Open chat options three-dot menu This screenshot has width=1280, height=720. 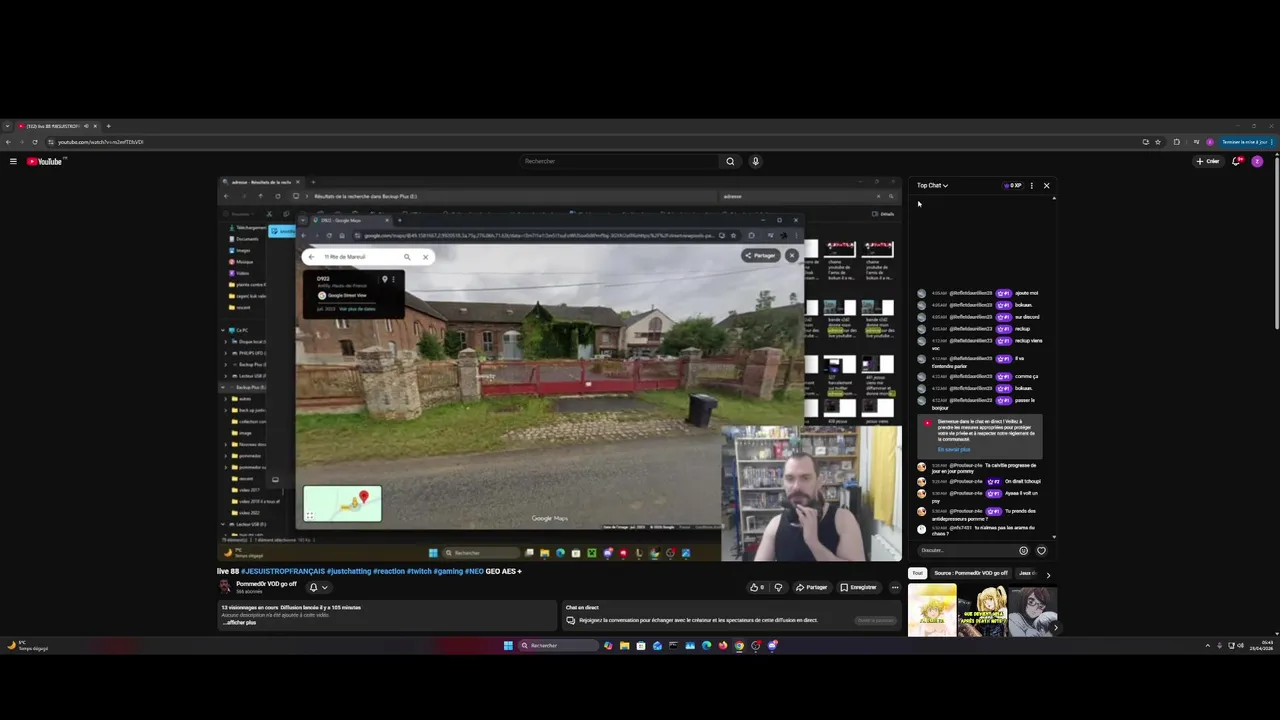pyautogui.click(x=1032, y=185)
